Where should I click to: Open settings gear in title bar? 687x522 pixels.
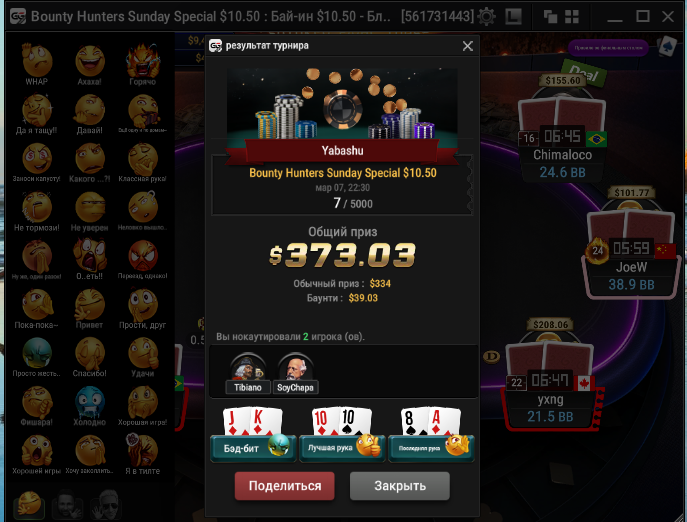pos(486,17)
